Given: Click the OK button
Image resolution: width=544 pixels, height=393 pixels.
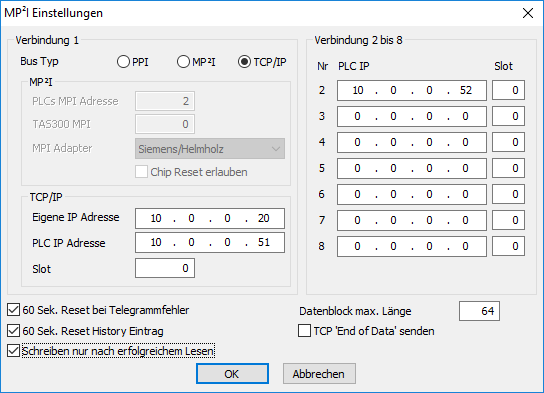Looking at the screenshot, I should coord(232,374).
